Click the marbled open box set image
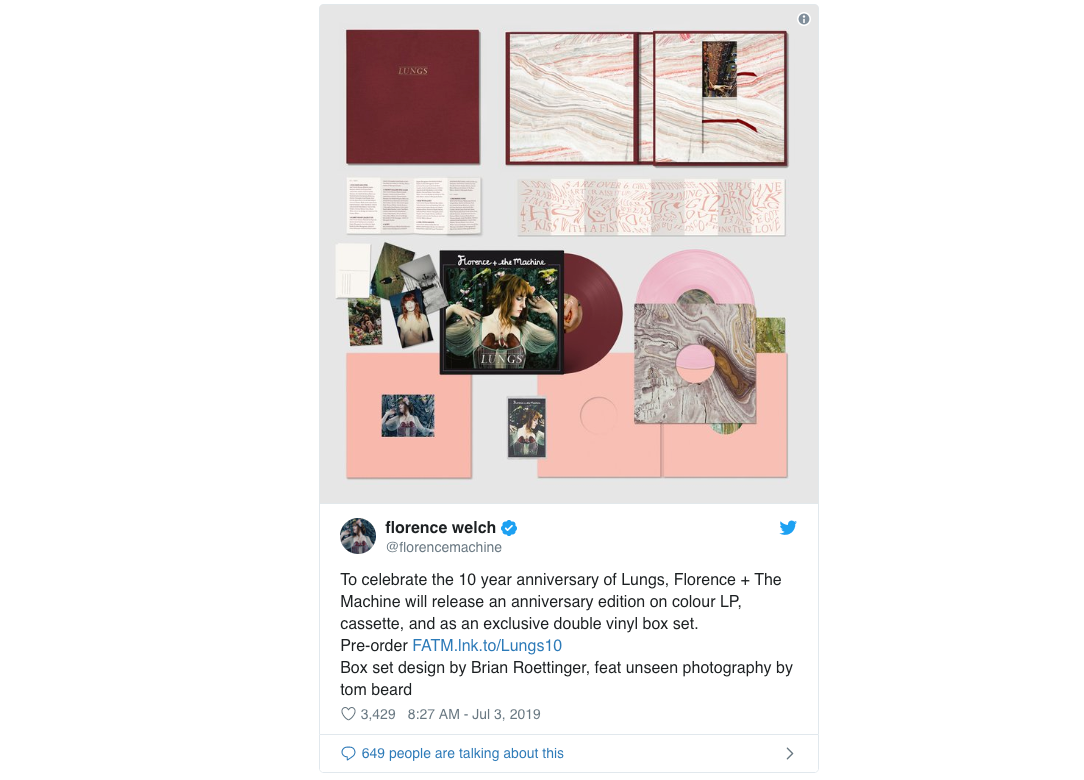 (646, 98)
